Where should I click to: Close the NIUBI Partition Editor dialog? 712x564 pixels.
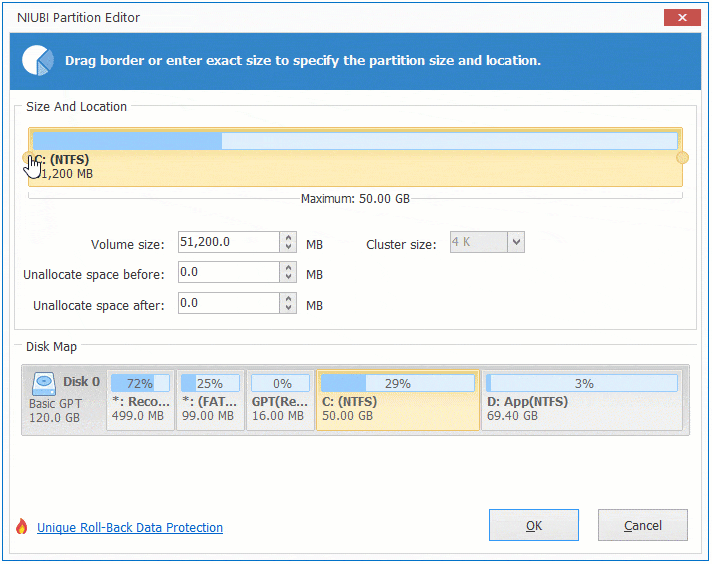pyautogui.click(x=682, y=17)
